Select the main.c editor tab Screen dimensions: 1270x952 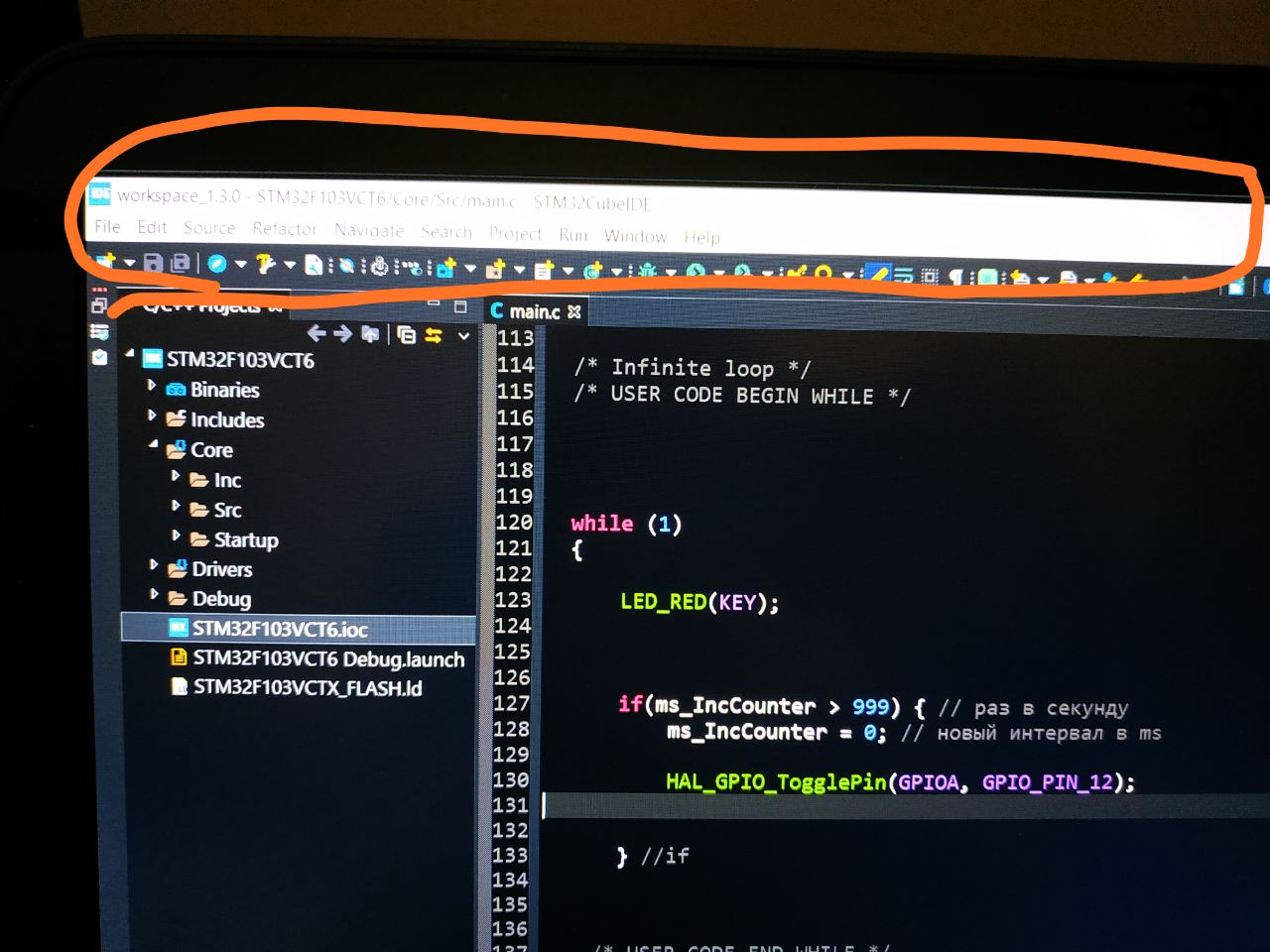536,311
